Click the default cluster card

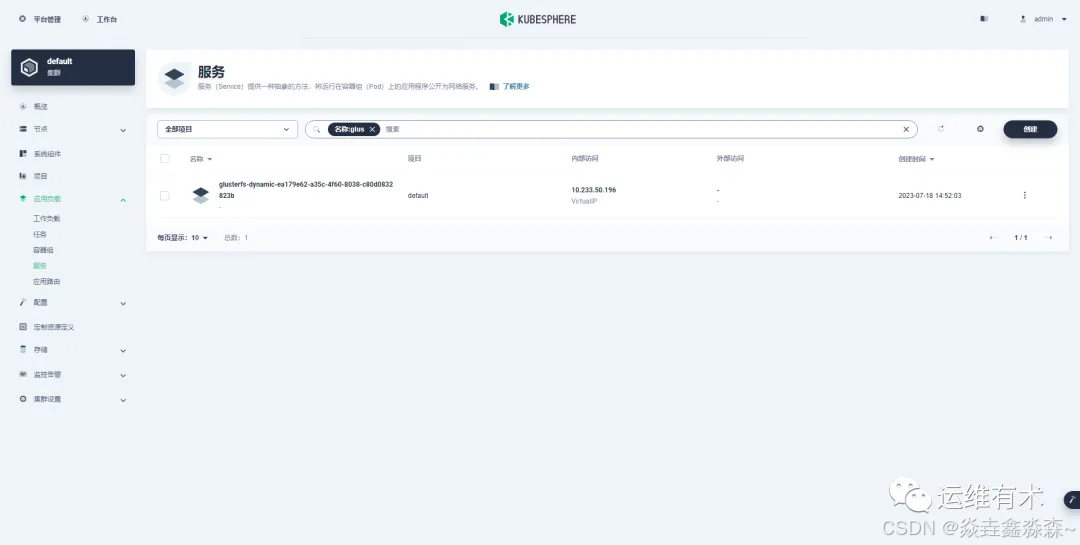(x=73, y=67)
